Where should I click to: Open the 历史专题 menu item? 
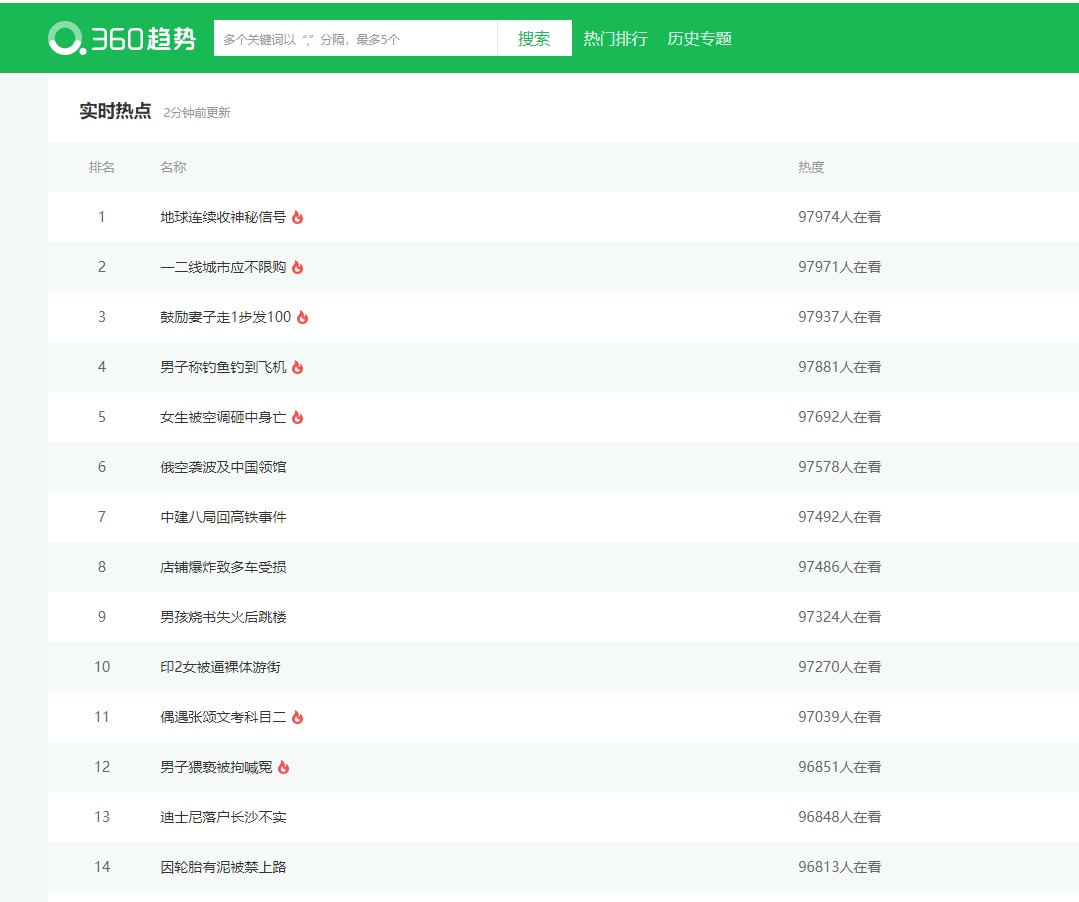pyautogui.click(x=699, y=39)
